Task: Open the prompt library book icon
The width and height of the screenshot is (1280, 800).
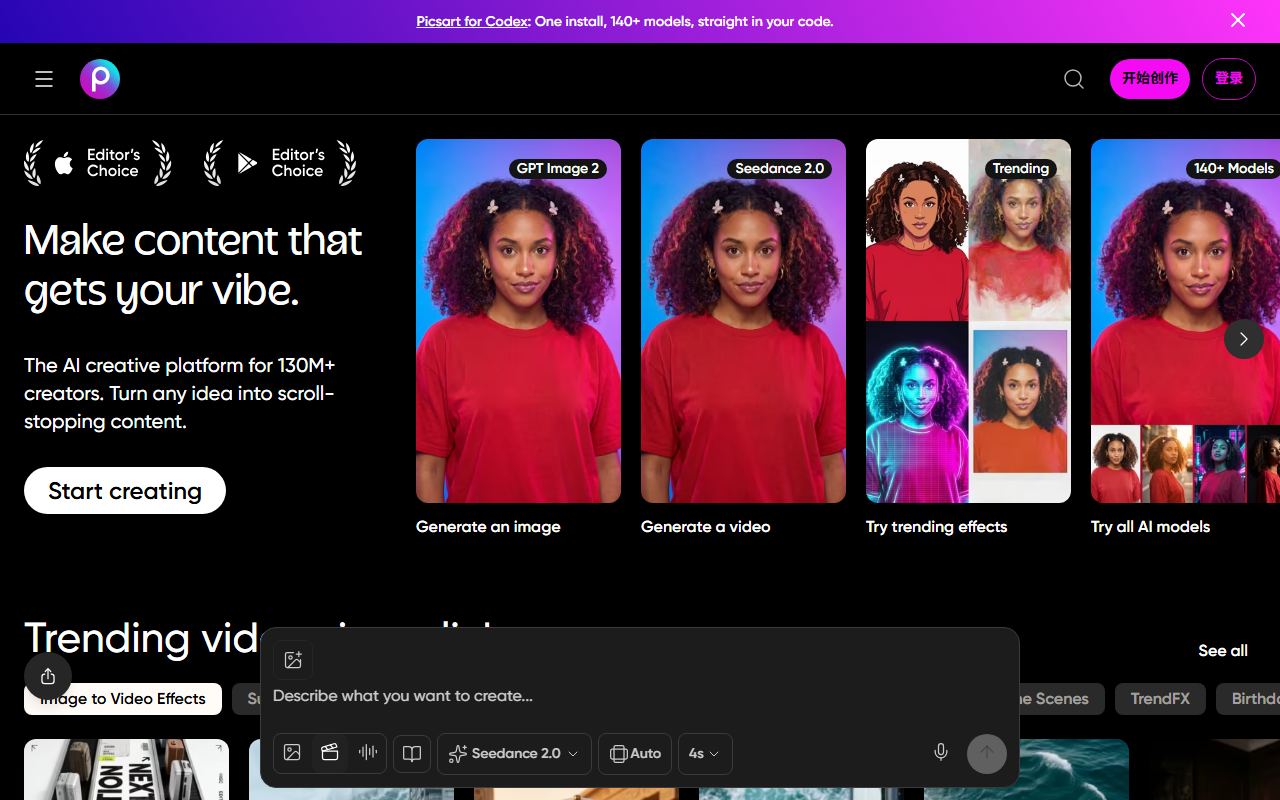Action: coord(412,754)
